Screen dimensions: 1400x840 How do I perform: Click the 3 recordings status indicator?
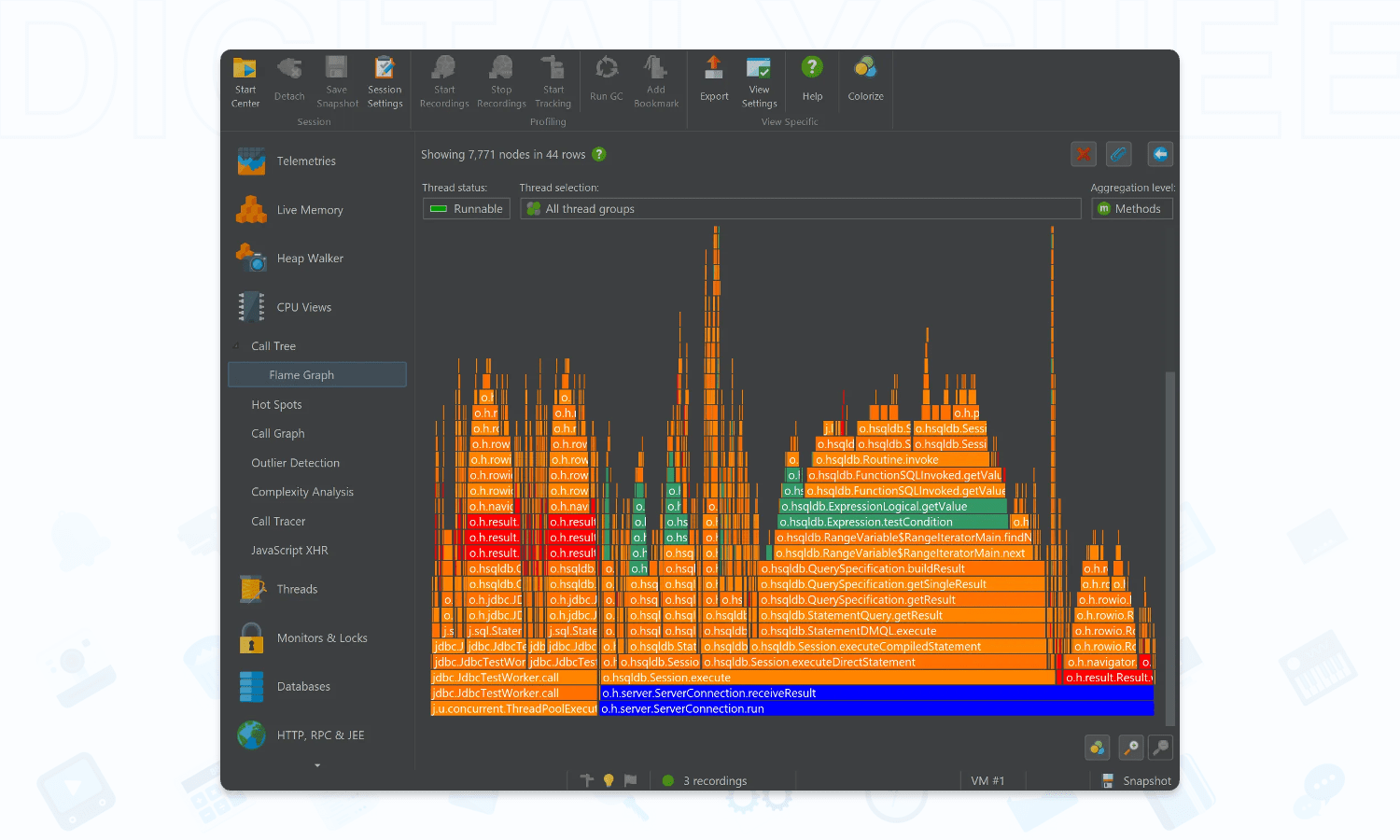[705, 780]
